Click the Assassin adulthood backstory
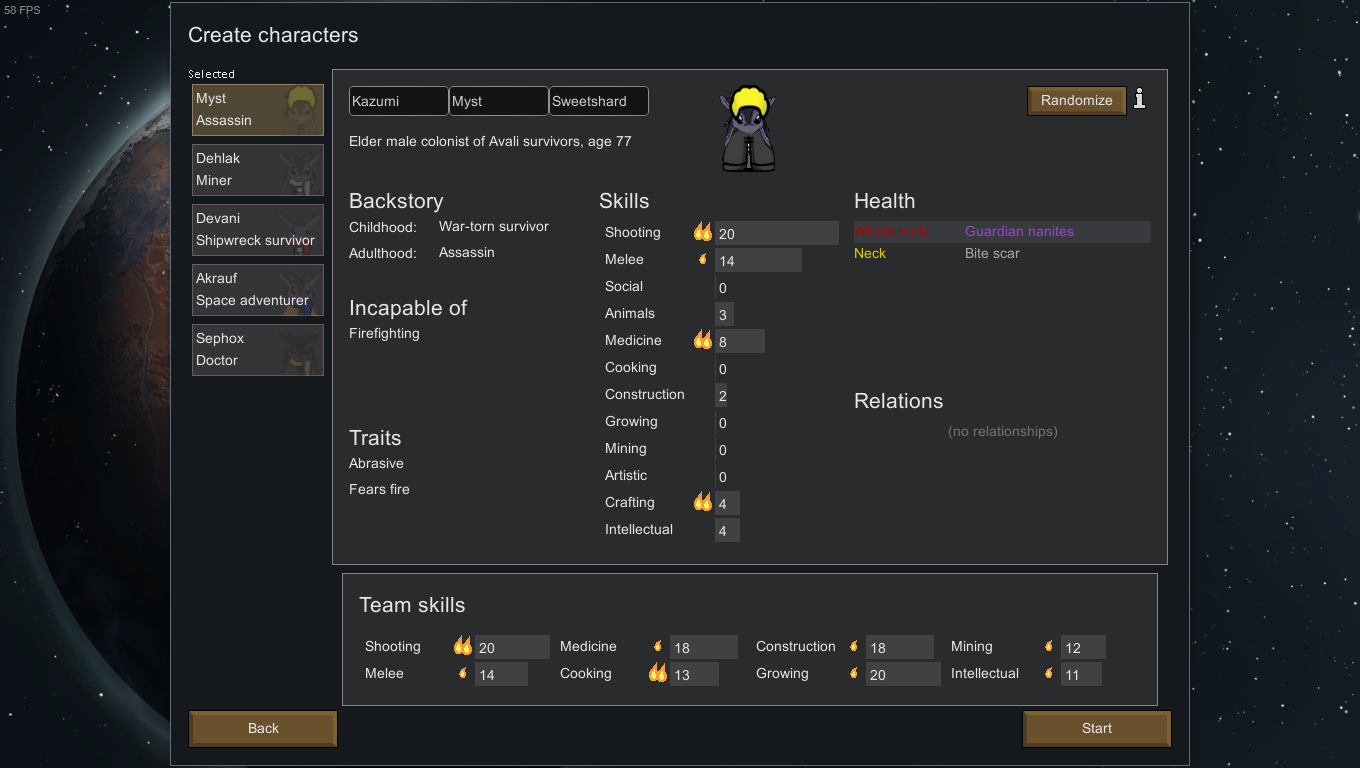This screenshot has height=768, width=1360. 467,252
